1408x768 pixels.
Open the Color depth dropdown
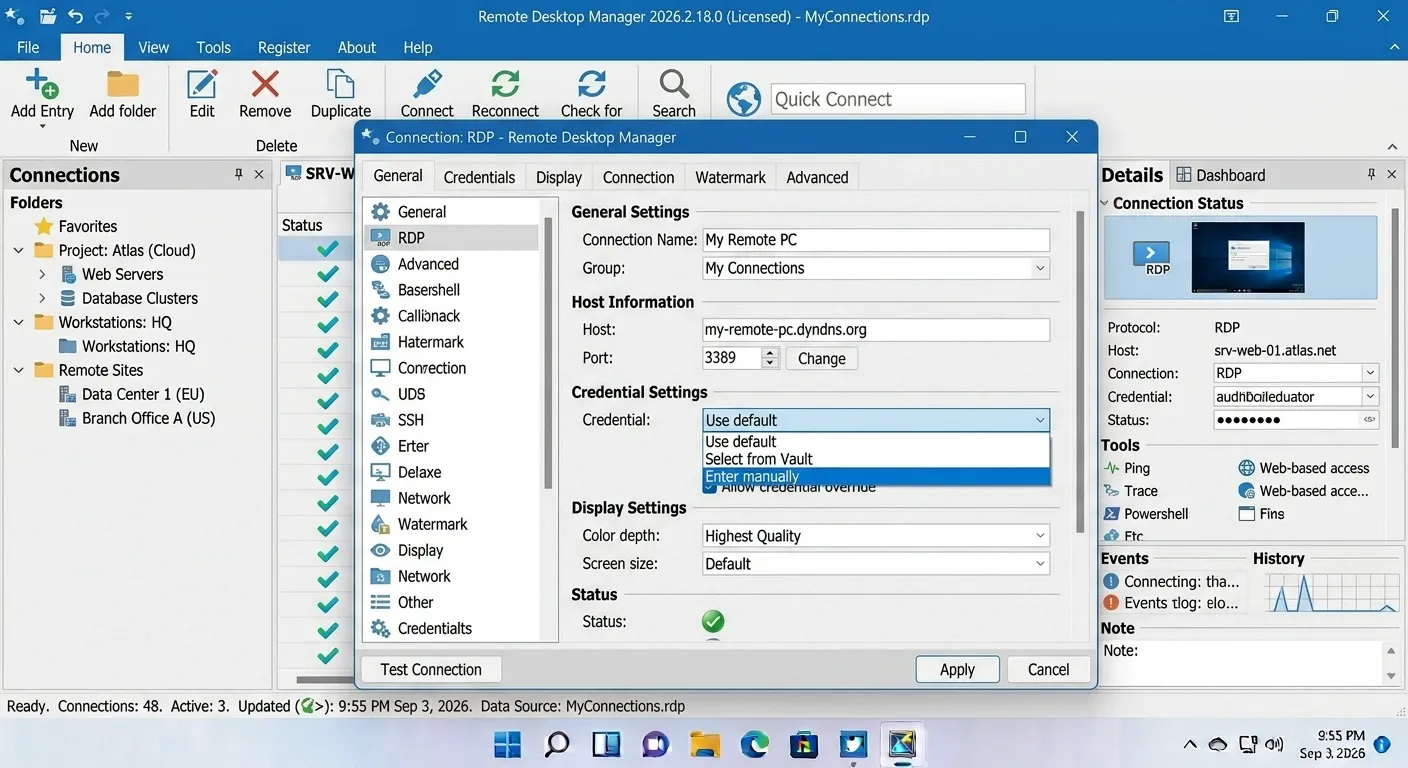click(1040, 536)
